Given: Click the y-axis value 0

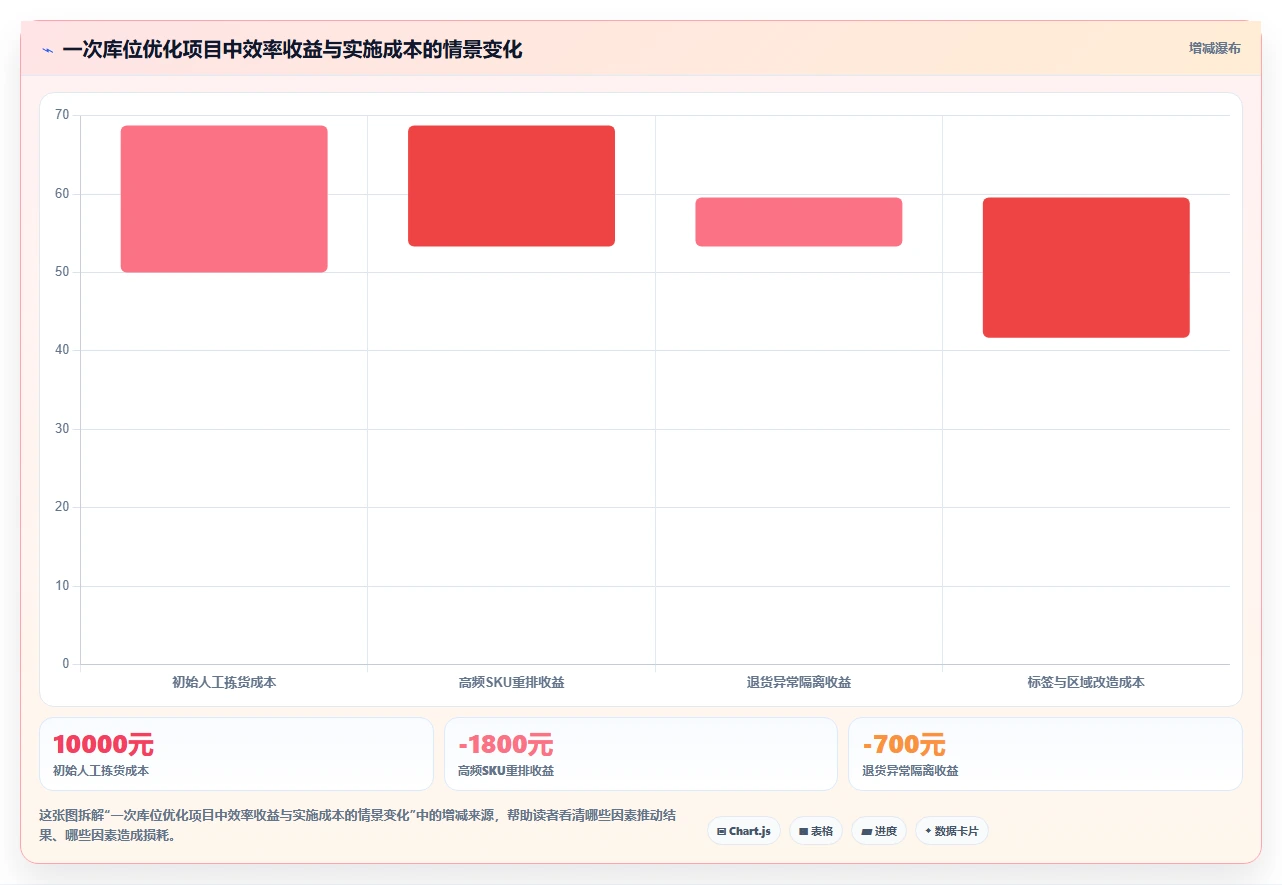Looking at the screenshot, I should tap(66, 664).
